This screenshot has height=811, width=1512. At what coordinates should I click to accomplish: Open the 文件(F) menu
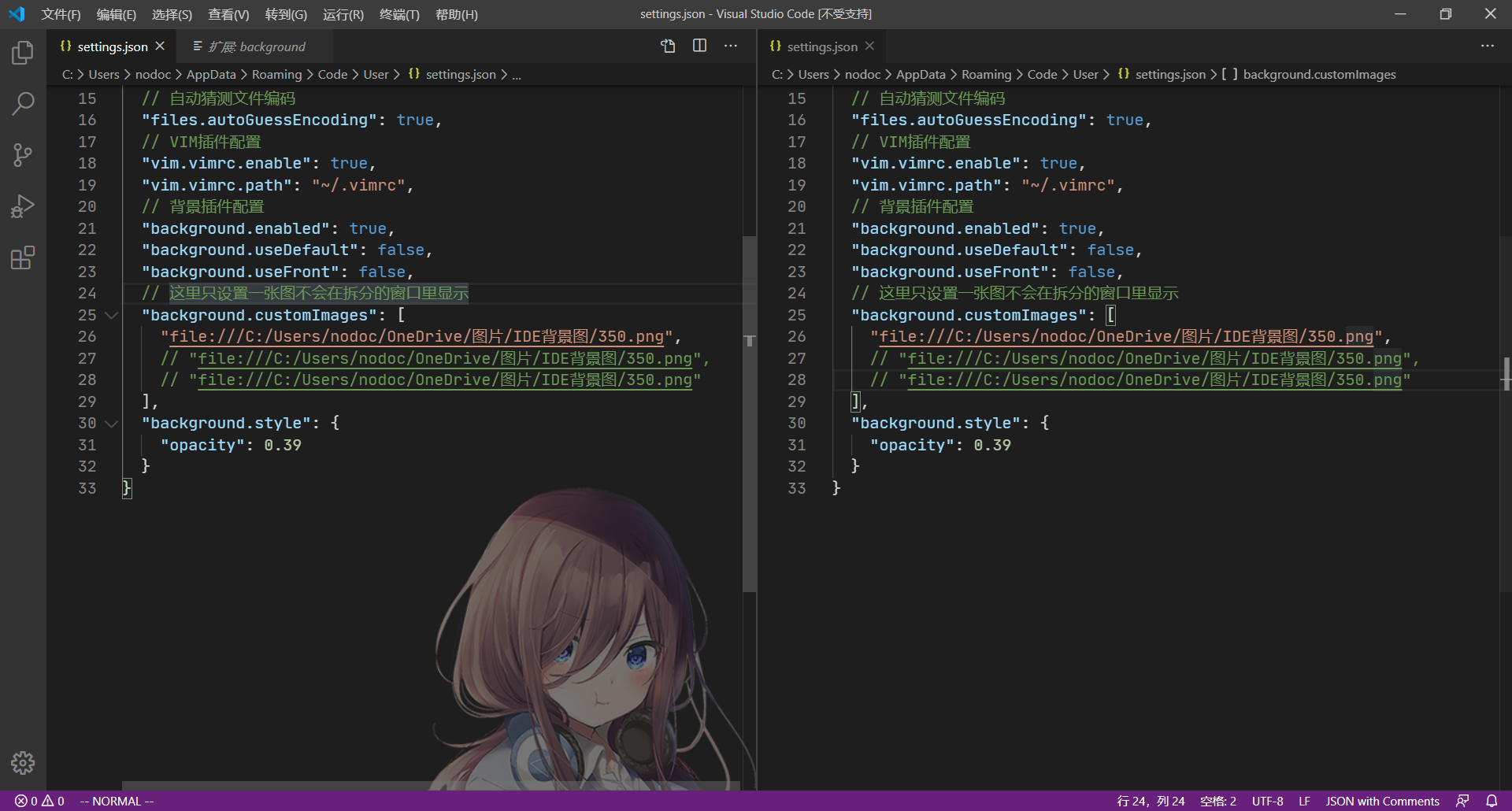tap(61, 14)
